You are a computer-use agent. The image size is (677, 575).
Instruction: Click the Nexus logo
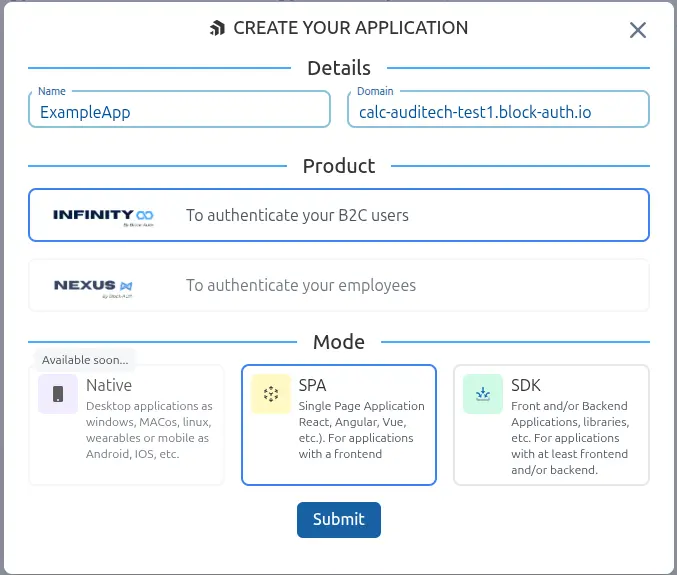pos(93,288)
